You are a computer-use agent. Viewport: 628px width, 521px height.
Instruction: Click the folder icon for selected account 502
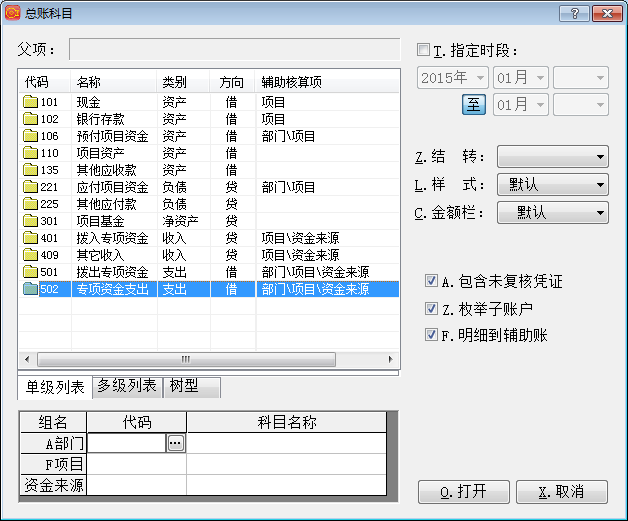tap(30, 289)
